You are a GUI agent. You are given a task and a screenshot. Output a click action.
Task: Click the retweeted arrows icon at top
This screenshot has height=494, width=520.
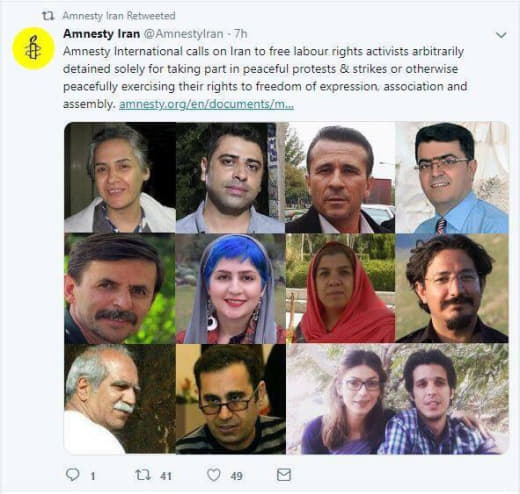pos(48,16)
